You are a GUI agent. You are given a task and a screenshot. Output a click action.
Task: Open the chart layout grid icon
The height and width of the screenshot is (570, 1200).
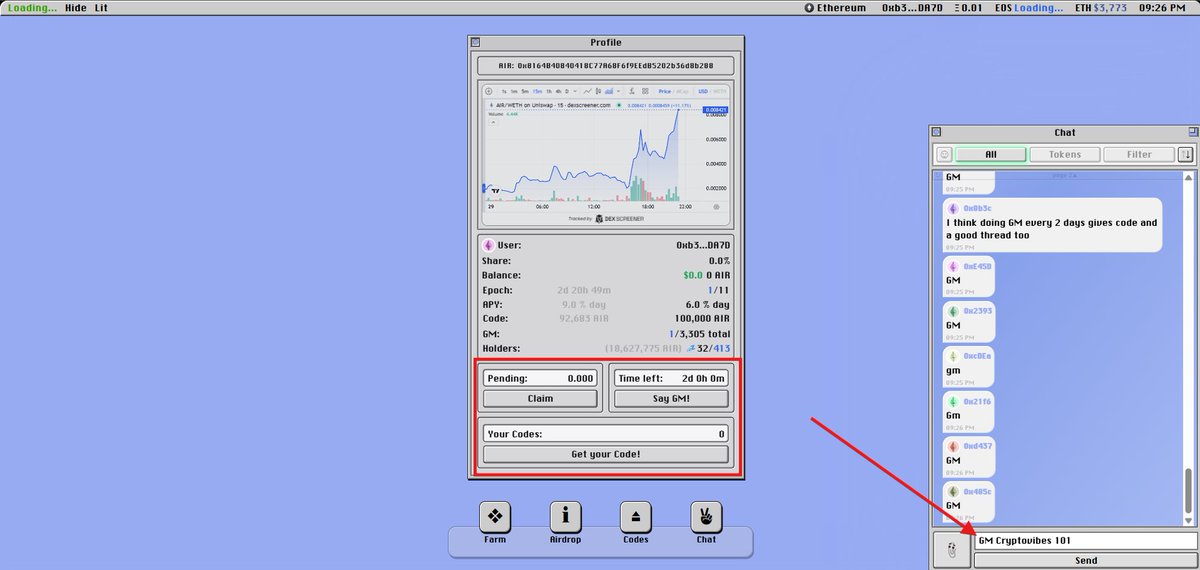(645, 91)
